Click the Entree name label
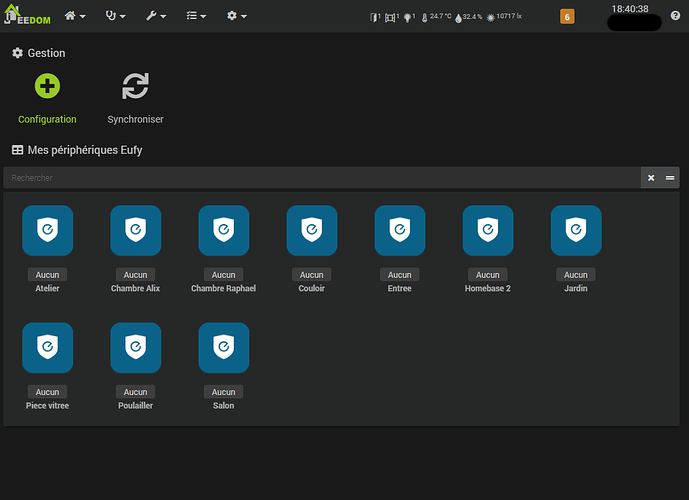Image resolution: width=689 pixels, height=500 pixels. coord(399,289)
